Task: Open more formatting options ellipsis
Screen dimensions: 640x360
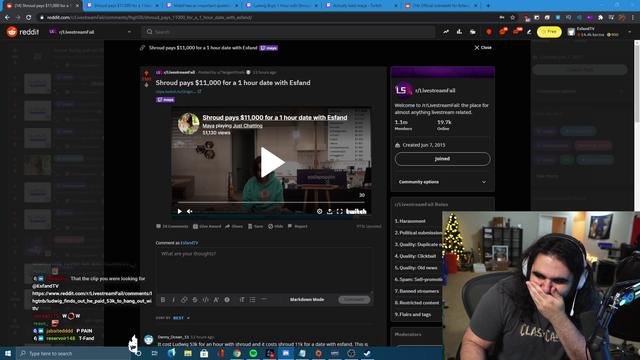Action: (264, 299)
